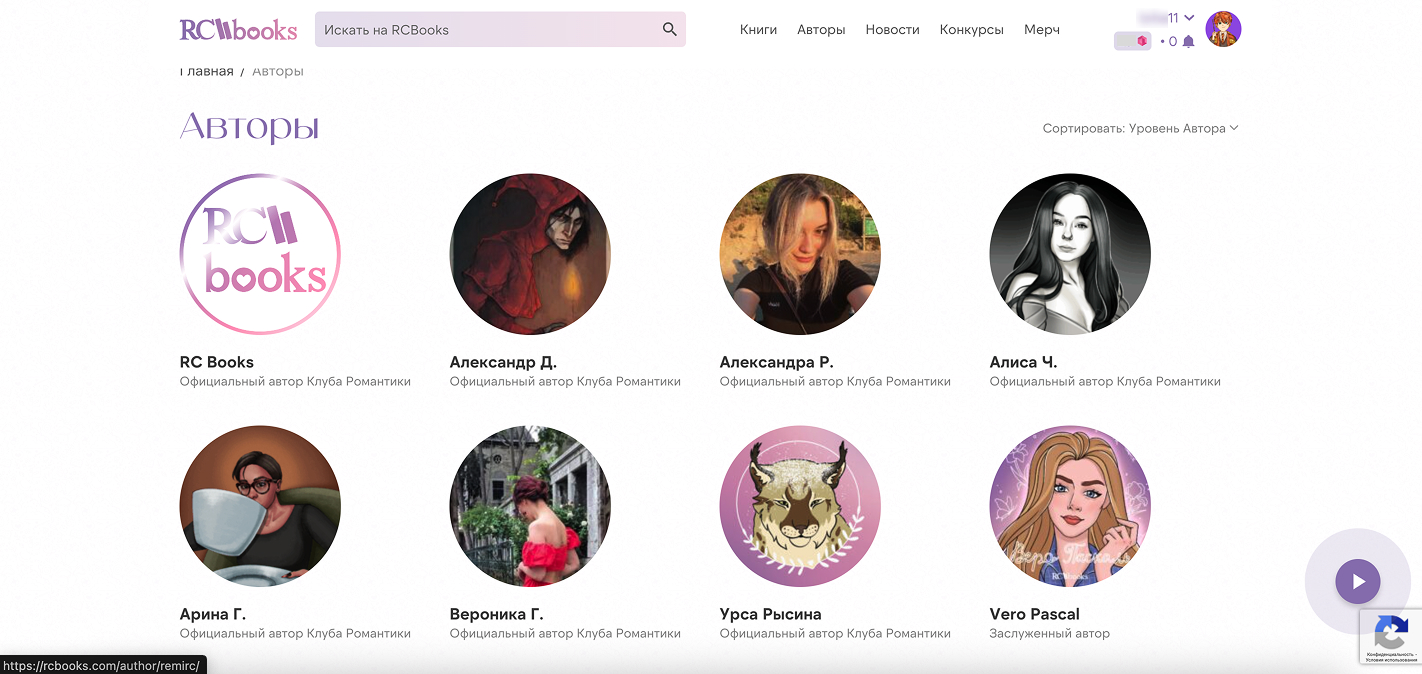Click the search magnifier icon
Image resolution: width=1422 pixels, height=674 pixels.
[x=669, y=30]
